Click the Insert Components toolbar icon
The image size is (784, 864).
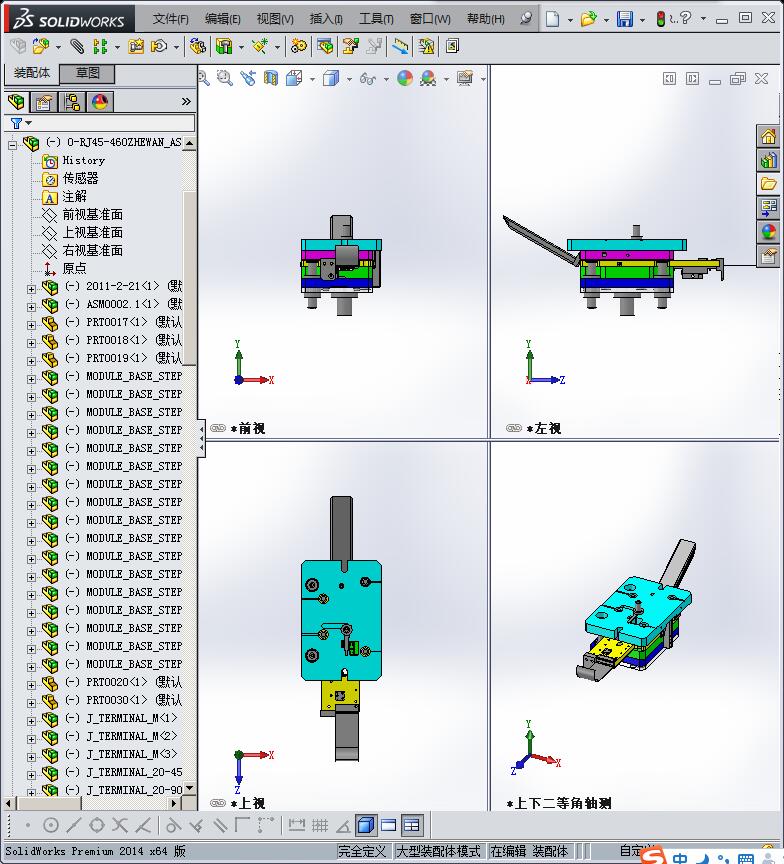coord(41,46)
